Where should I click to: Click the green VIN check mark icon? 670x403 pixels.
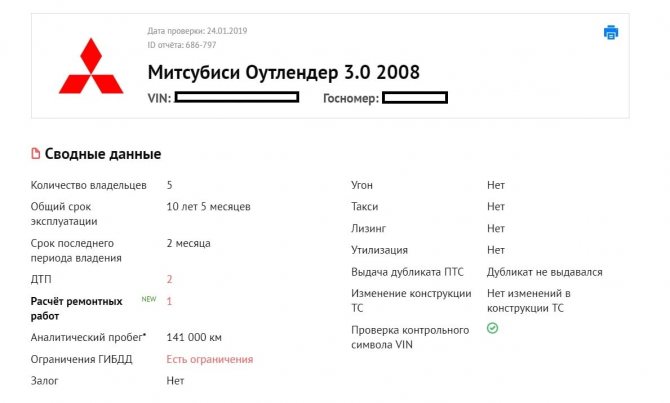click(492, 328)
